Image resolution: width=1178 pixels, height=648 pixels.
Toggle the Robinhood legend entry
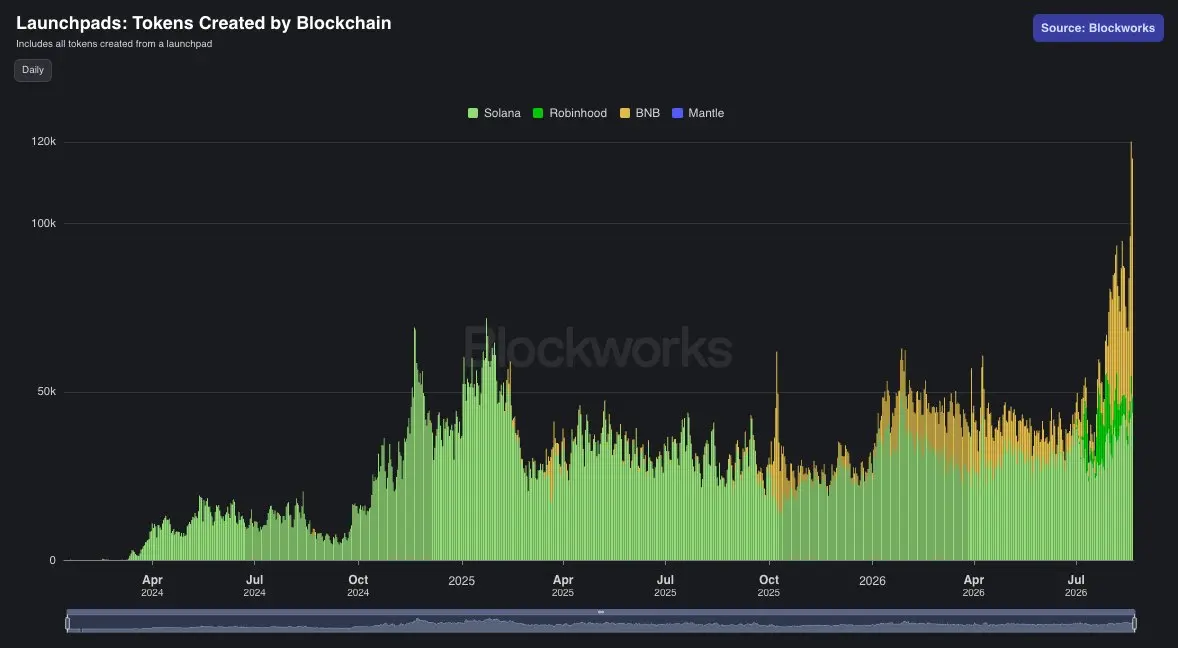pyautogui.click(x=569, y=113)
